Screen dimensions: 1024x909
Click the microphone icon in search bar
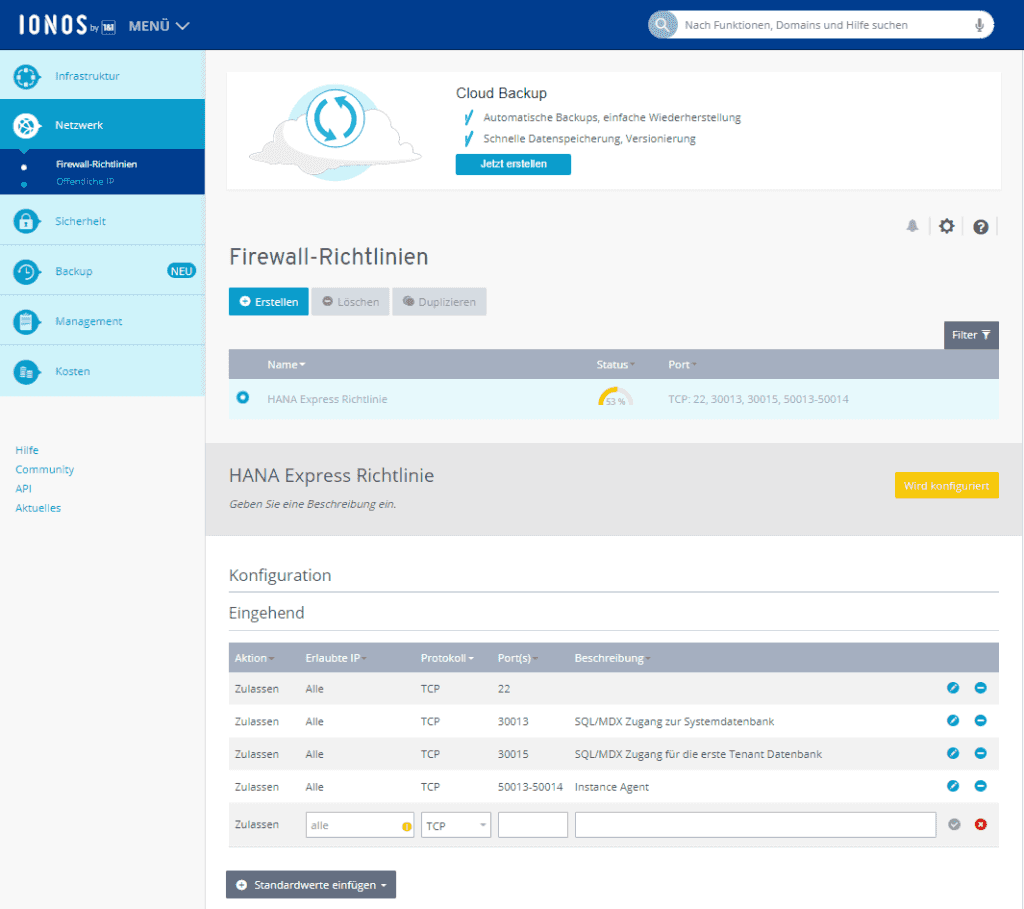[979, 25]
